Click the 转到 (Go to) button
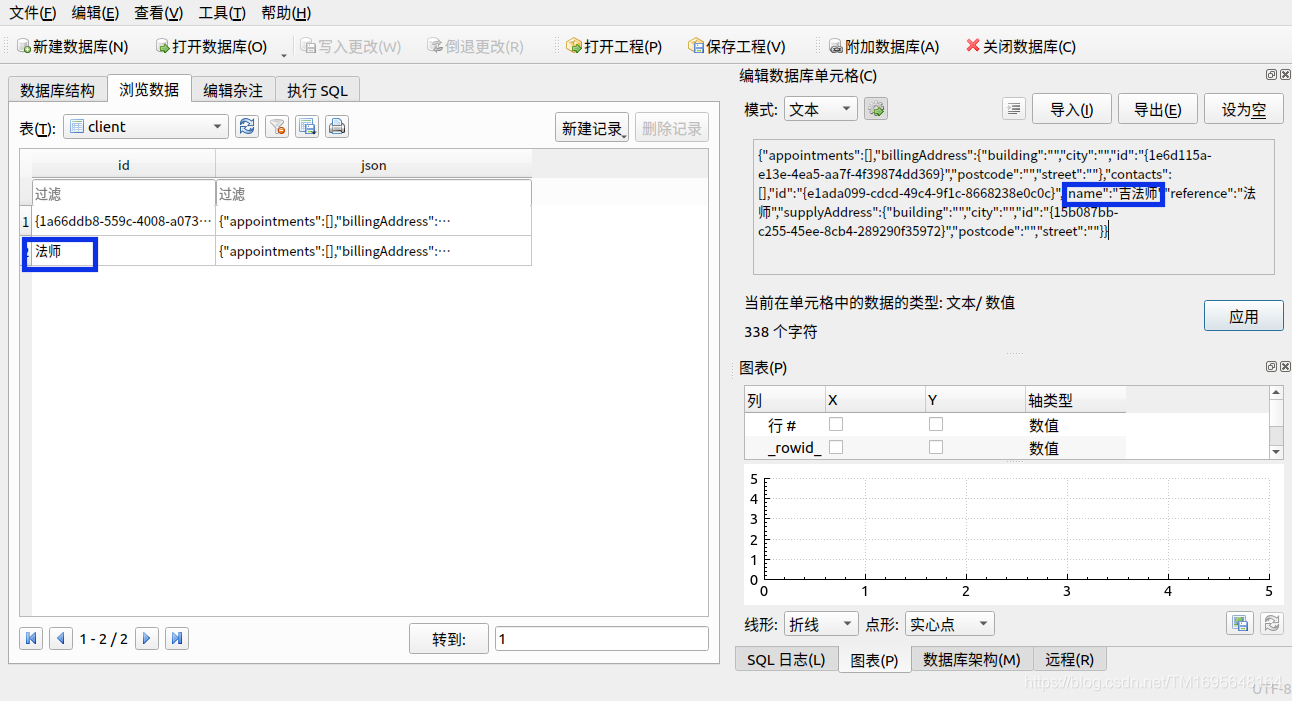 tap(449, 639)
